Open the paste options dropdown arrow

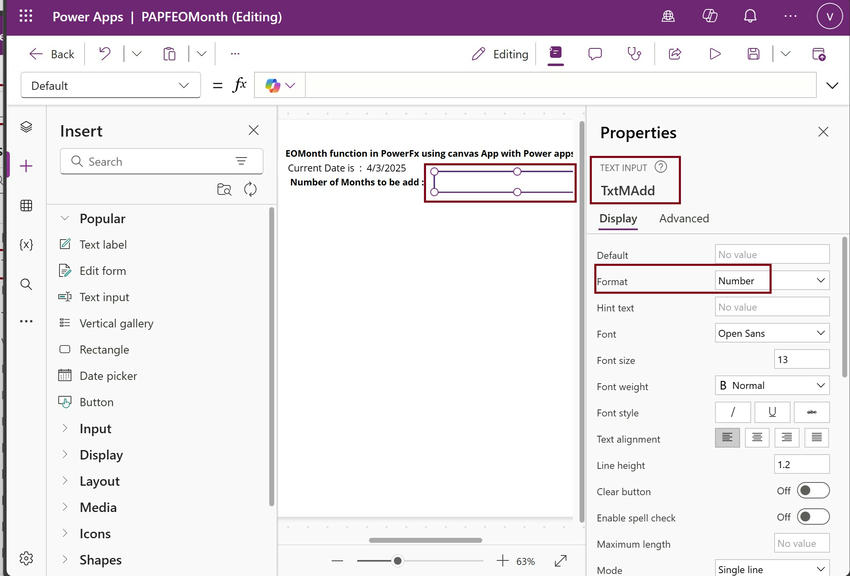(202, 54)
